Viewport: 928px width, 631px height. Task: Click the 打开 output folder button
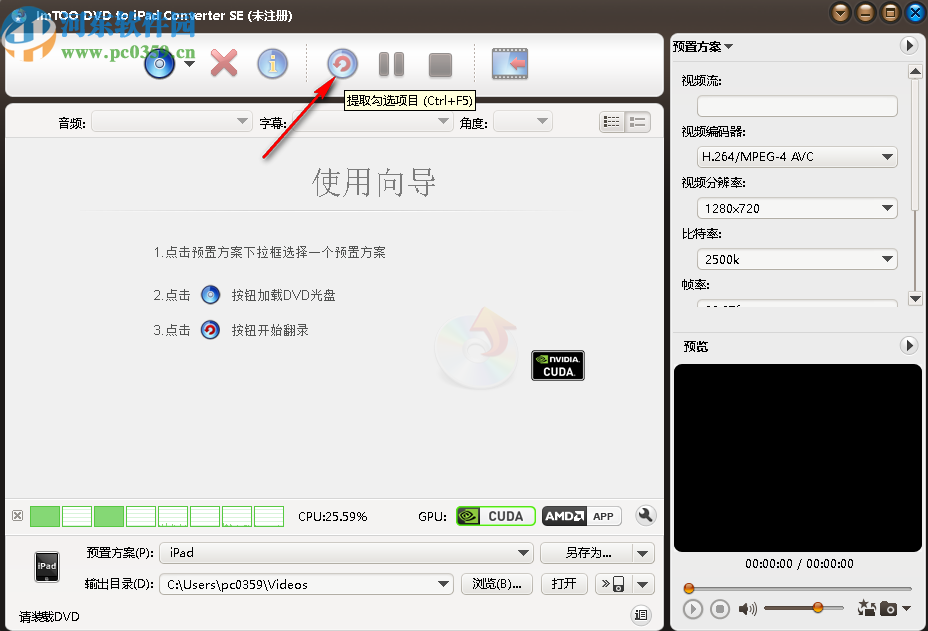(x=564, y=584)
